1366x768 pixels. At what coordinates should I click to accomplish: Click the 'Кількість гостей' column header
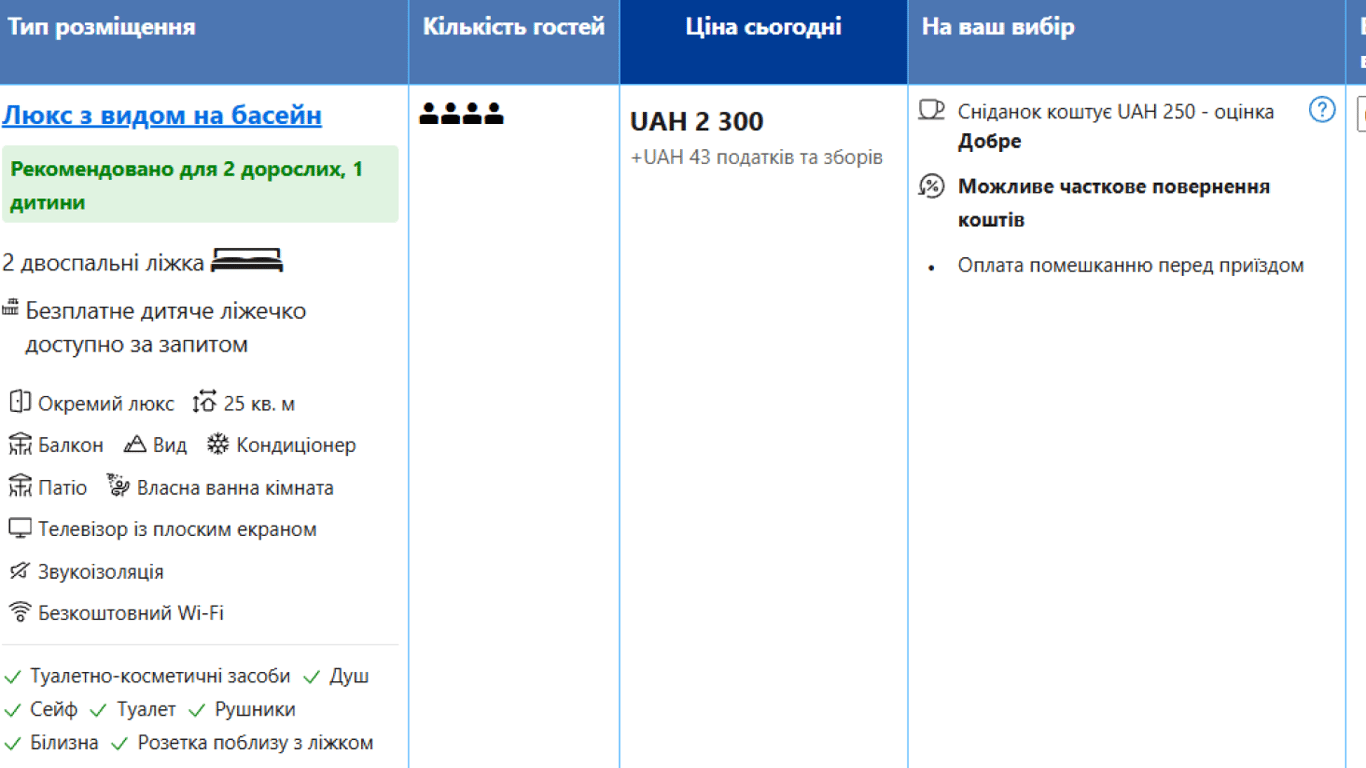tap(513, 27)
